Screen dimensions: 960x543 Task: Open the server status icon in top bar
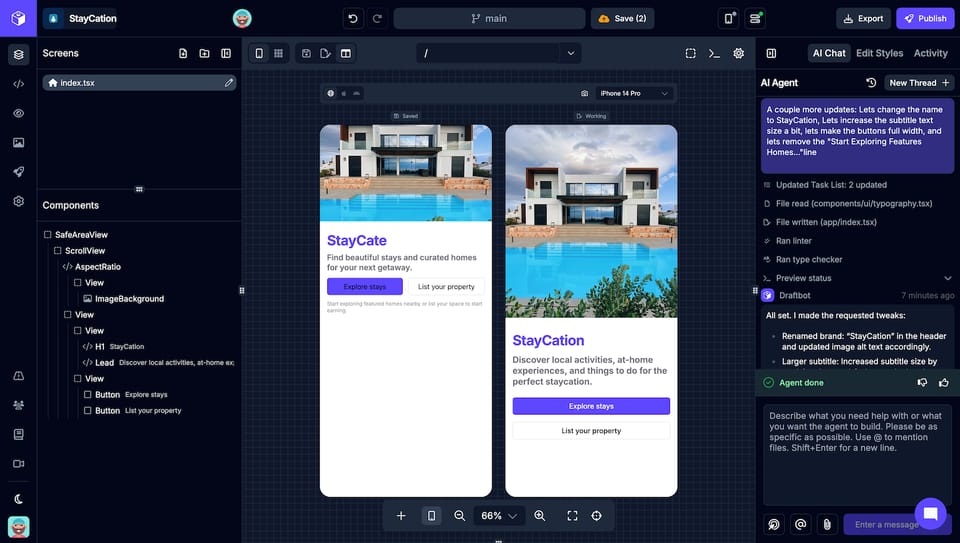755,18
